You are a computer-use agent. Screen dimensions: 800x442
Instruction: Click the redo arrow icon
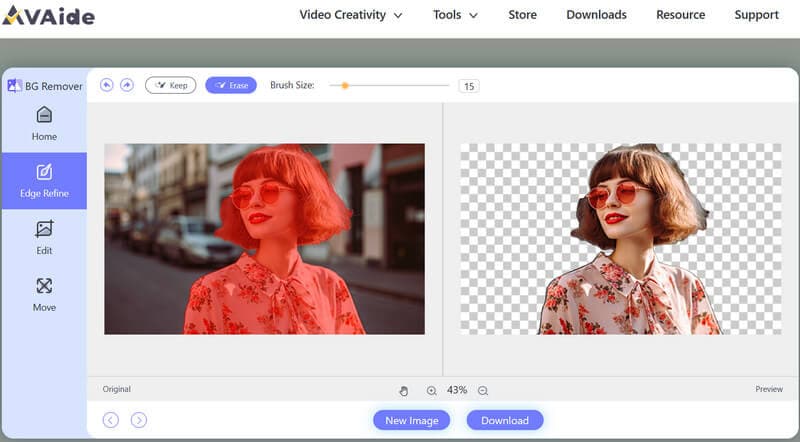127,85
